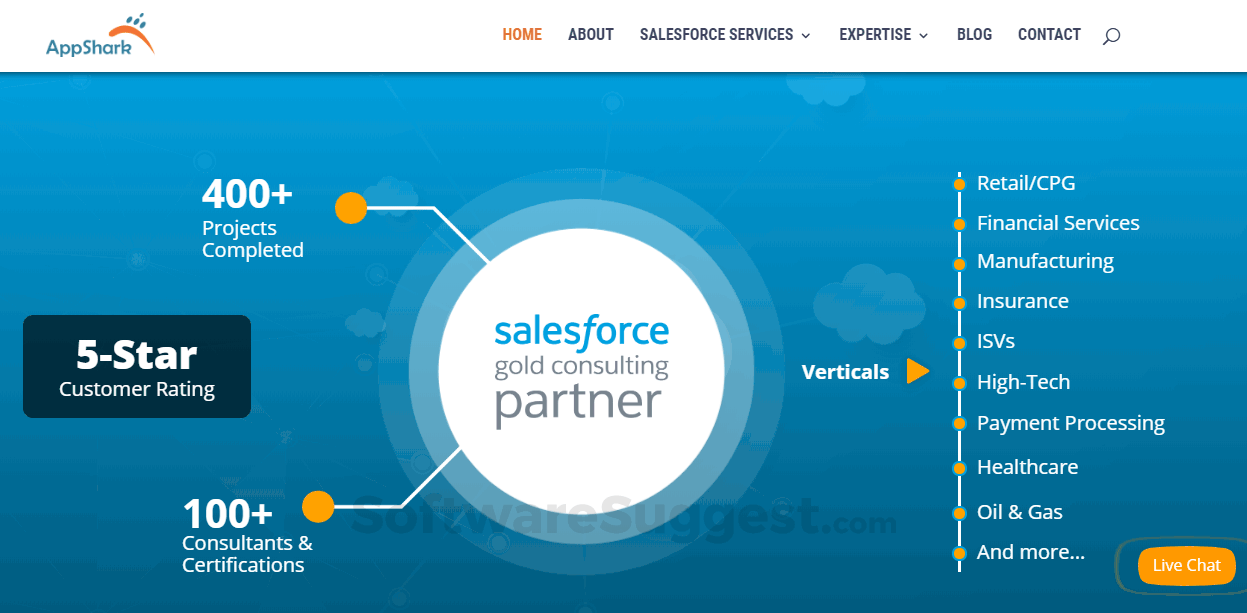Screen dimensions: 1247x613
Task: Open the search magnifier icon
Action: pyautogui.click(x=1111, y=36)
